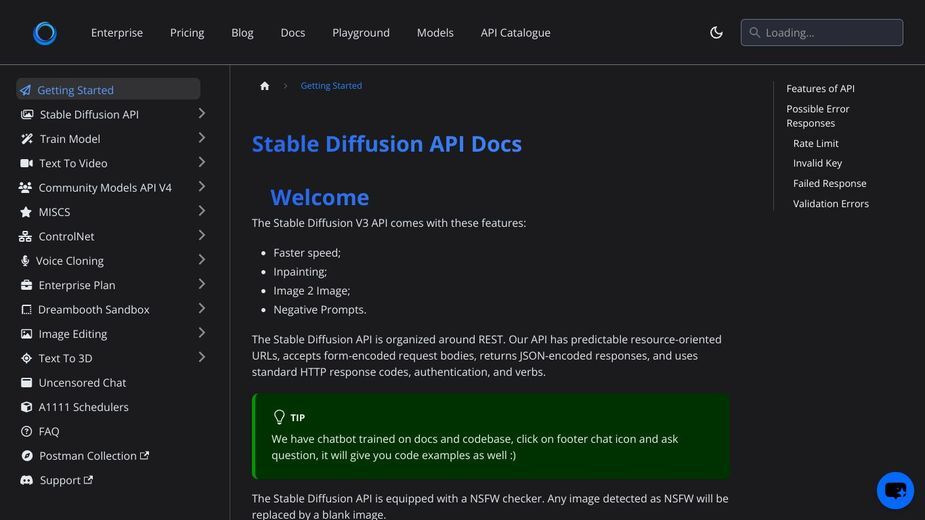Click the Stable Diffusion API Docs heading

pos(387,144)
